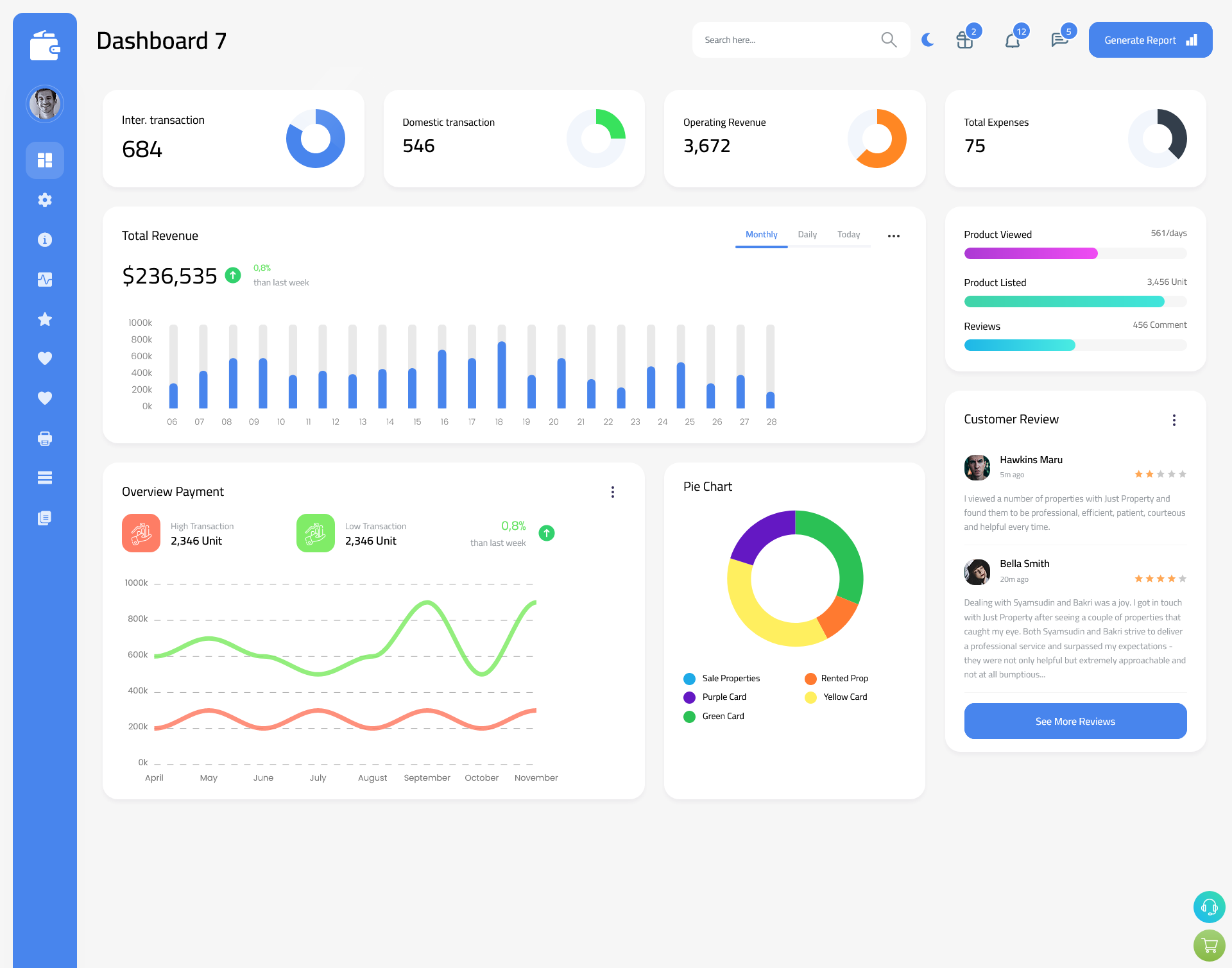1232x968 pixels.
Task: Click the information panel icon
Action: pos(44,239)
